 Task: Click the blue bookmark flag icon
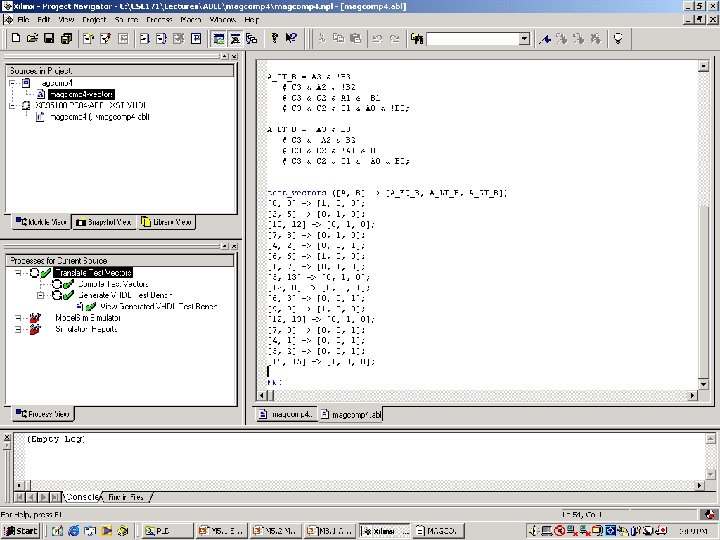pos(545,39)
